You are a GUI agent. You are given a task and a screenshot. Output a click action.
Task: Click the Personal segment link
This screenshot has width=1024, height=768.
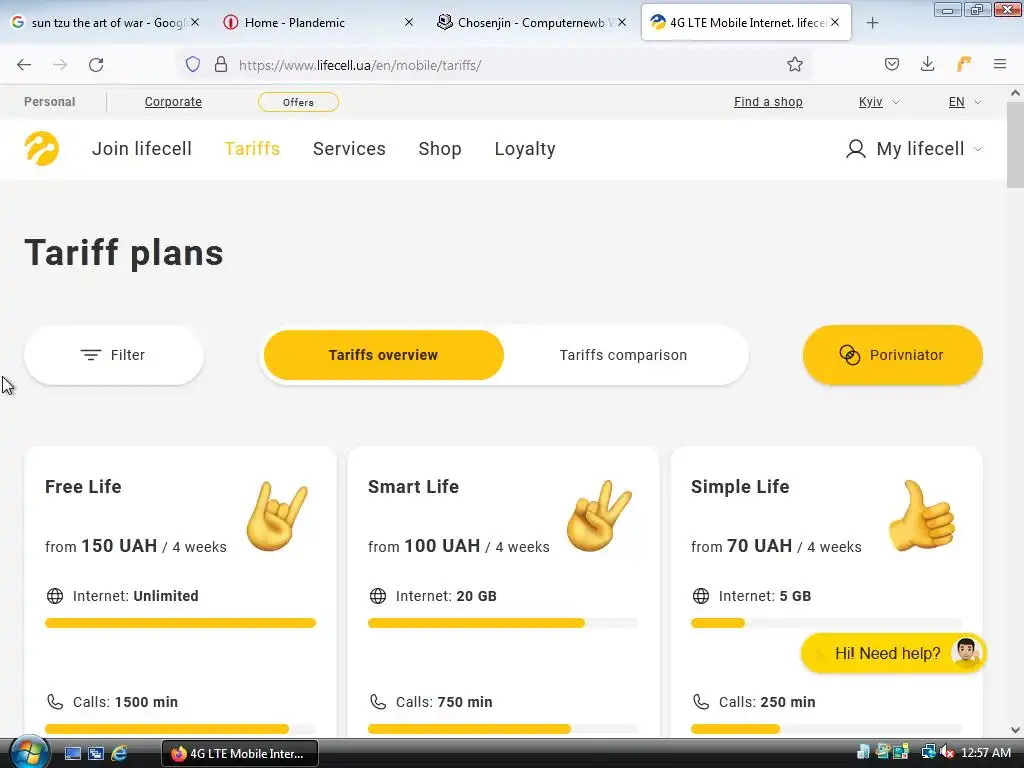click(x=50, y=102)
